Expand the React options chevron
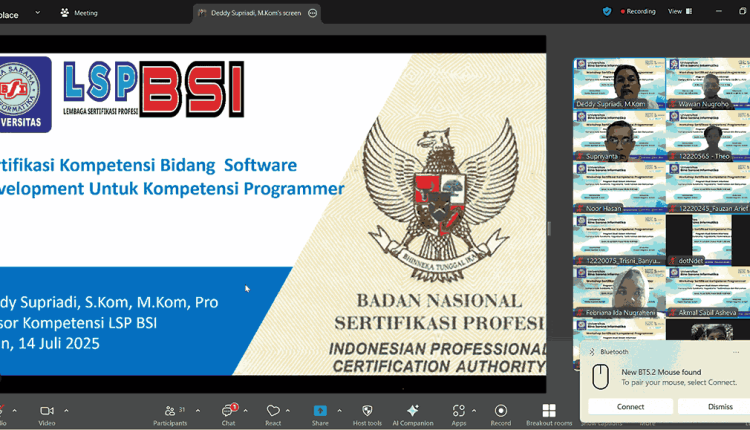The image size is (750, 430). pyautogui.click(x=288, y=410)
